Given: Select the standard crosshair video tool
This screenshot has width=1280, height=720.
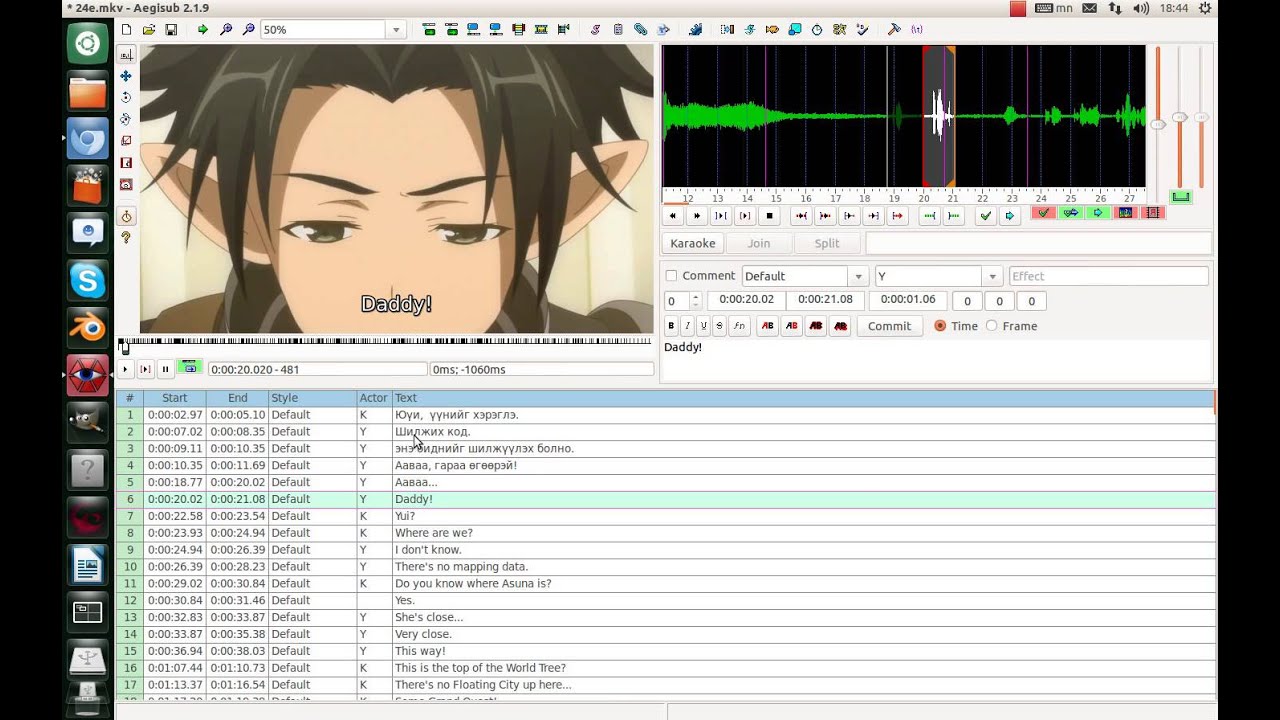Looking at the screenshot, I should tap(126, 54).
